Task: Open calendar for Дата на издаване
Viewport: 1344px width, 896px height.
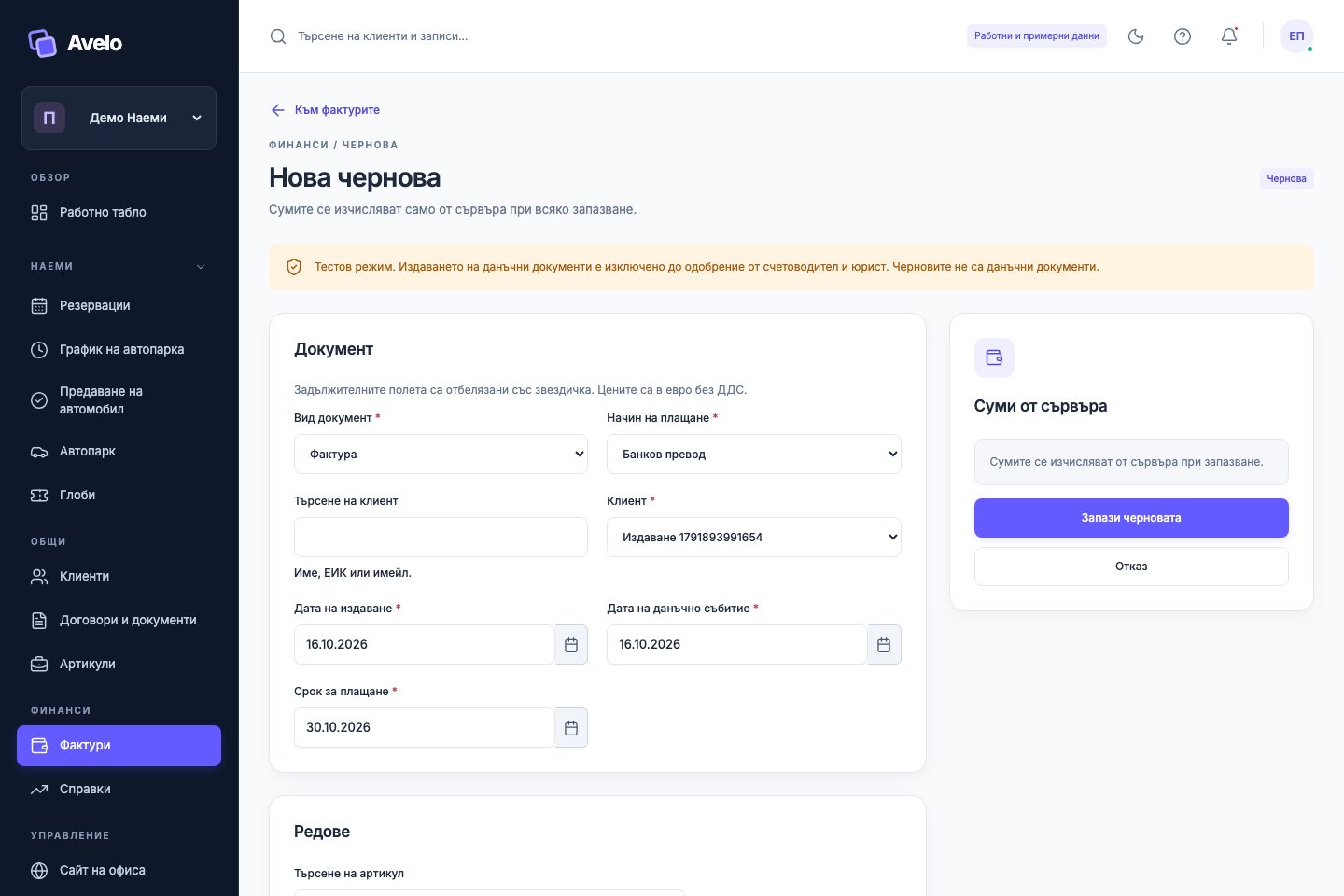Action: tap(571, 645)
